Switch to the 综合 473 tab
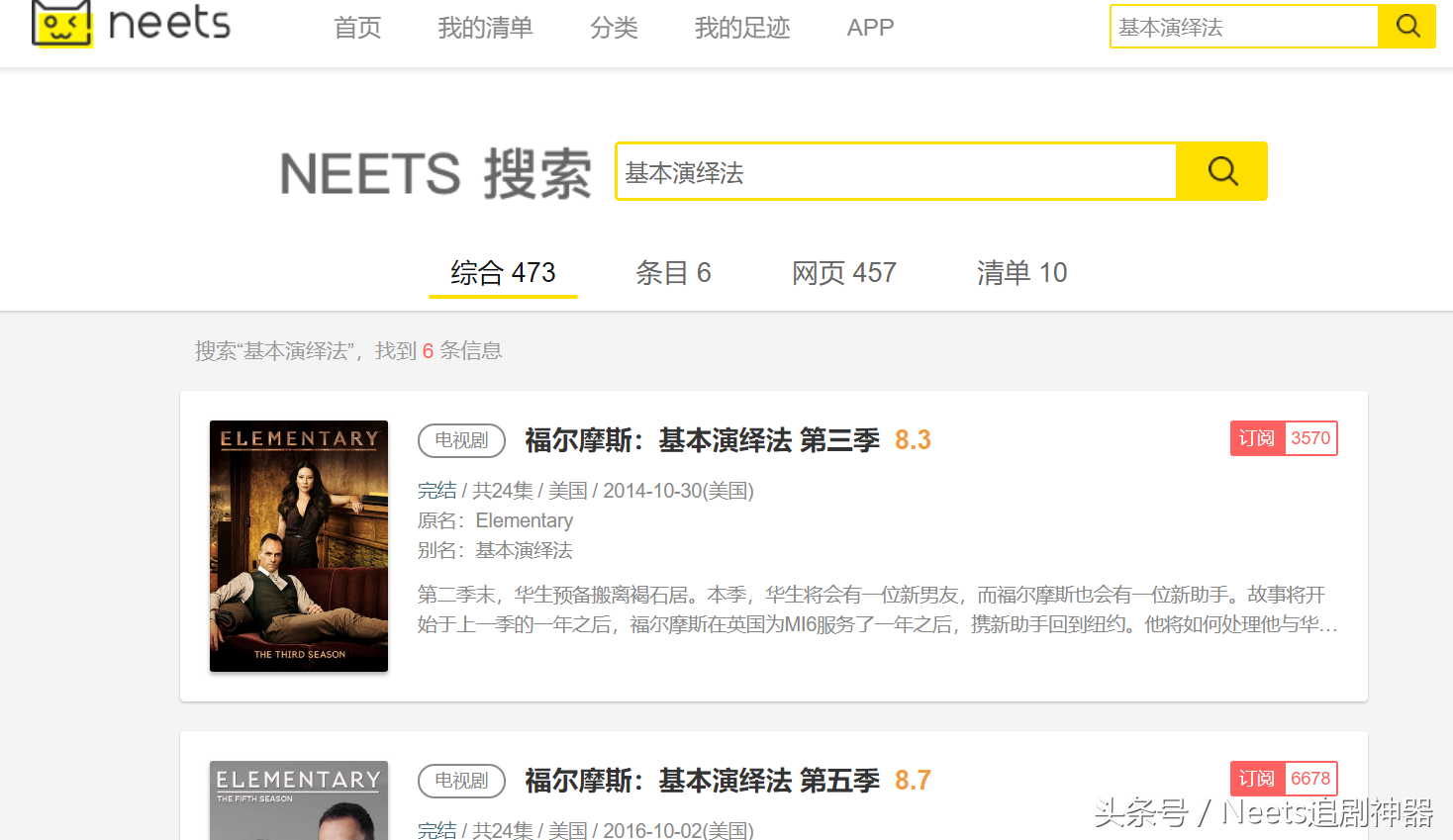The height and width of the screenshot is (840, 1453). click(503, 272)
